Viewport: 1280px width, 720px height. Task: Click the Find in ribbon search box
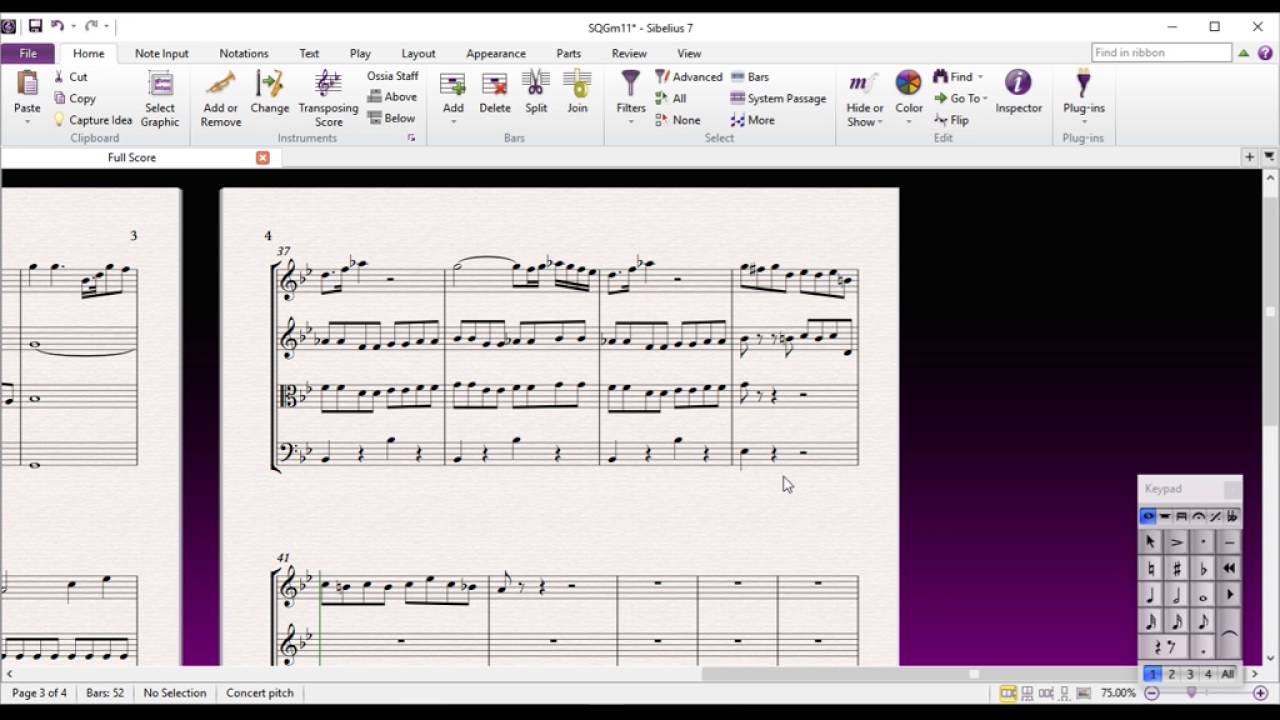pyautogui.click(x=1161, y=53)
